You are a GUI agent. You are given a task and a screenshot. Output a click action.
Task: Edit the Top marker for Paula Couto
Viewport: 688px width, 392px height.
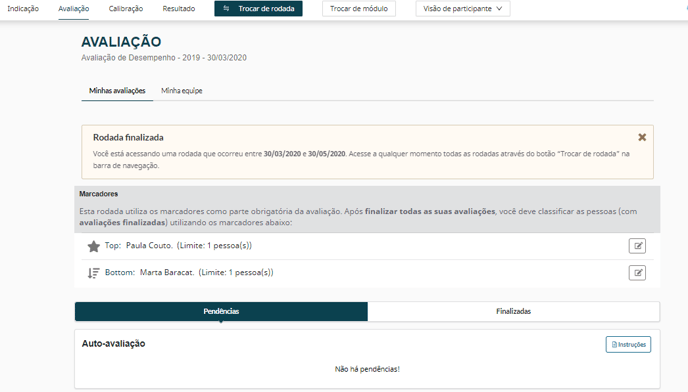coord(637,246)
